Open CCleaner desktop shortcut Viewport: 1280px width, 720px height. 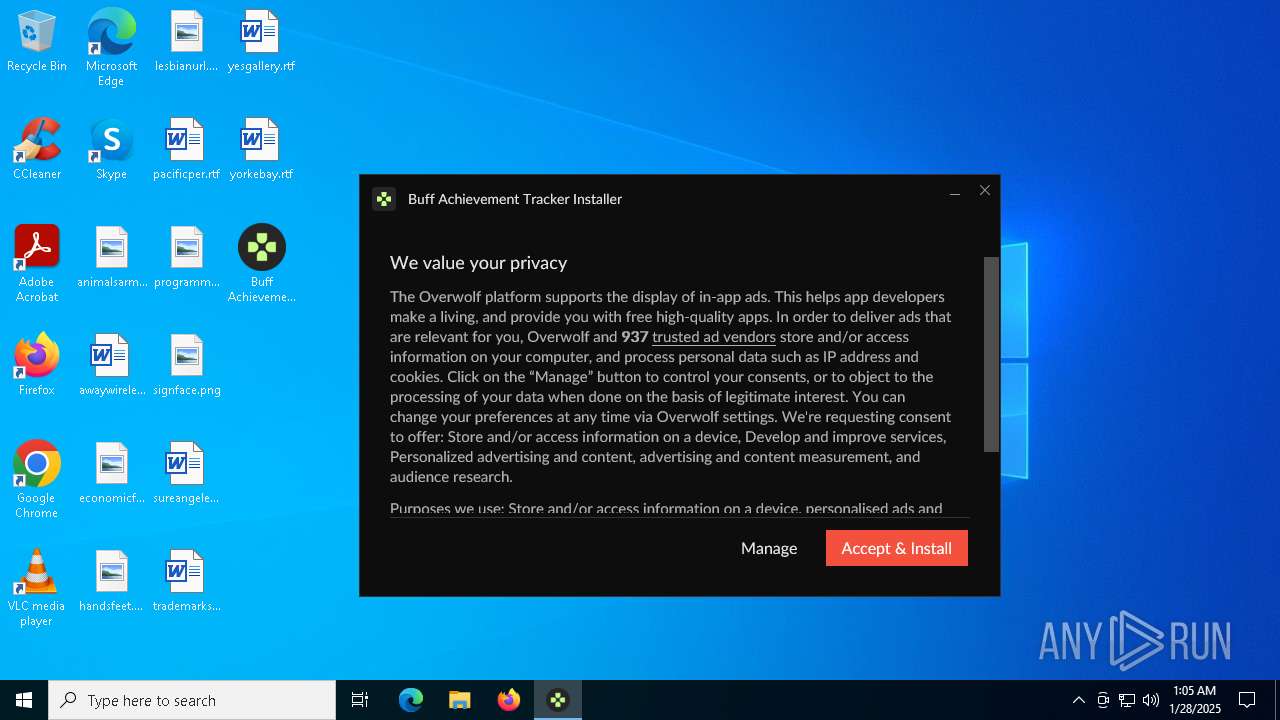(37, 150)
